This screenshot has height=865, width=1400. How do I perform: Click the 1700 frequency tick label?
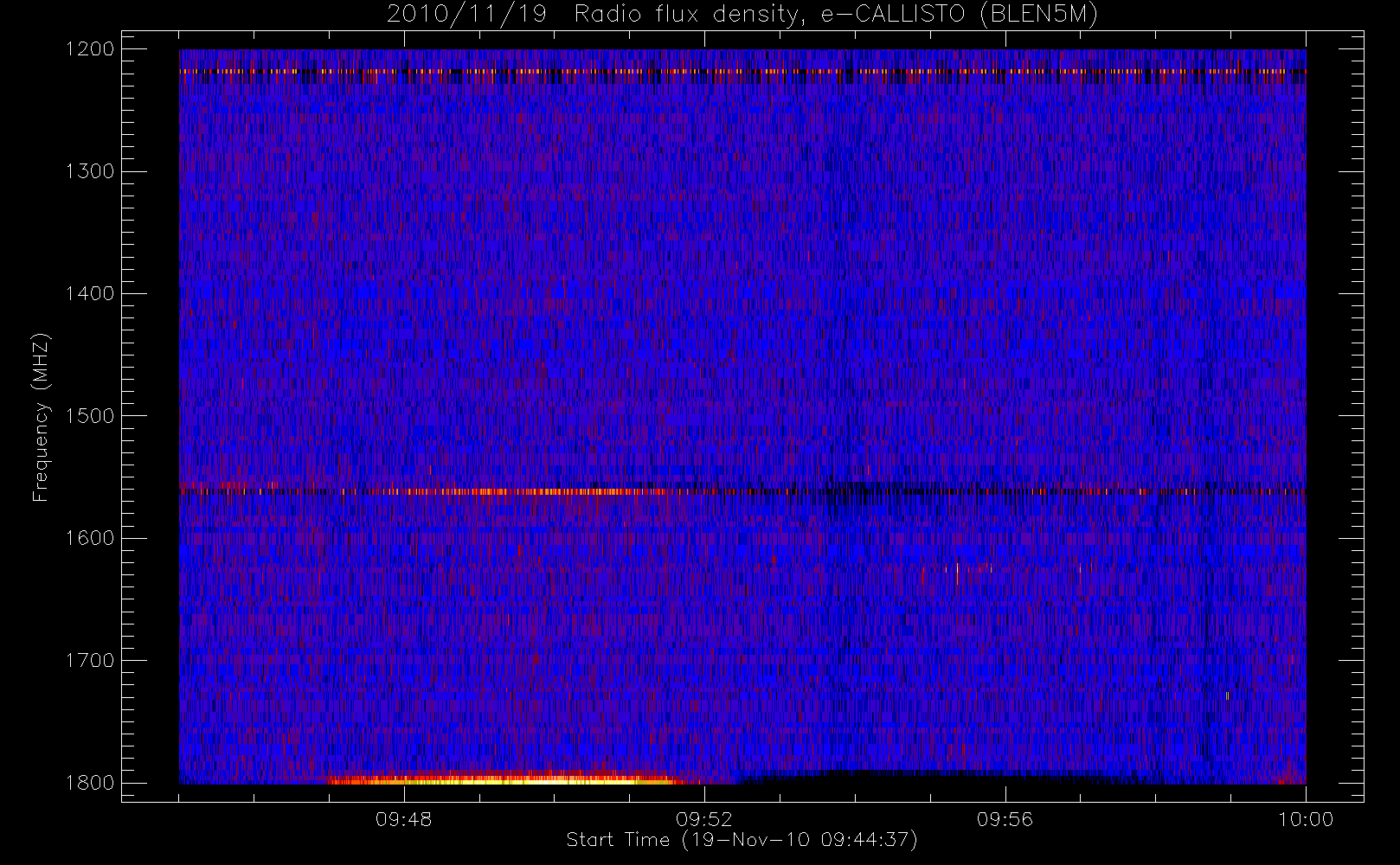pyautogui.click(x=90, y=660)
